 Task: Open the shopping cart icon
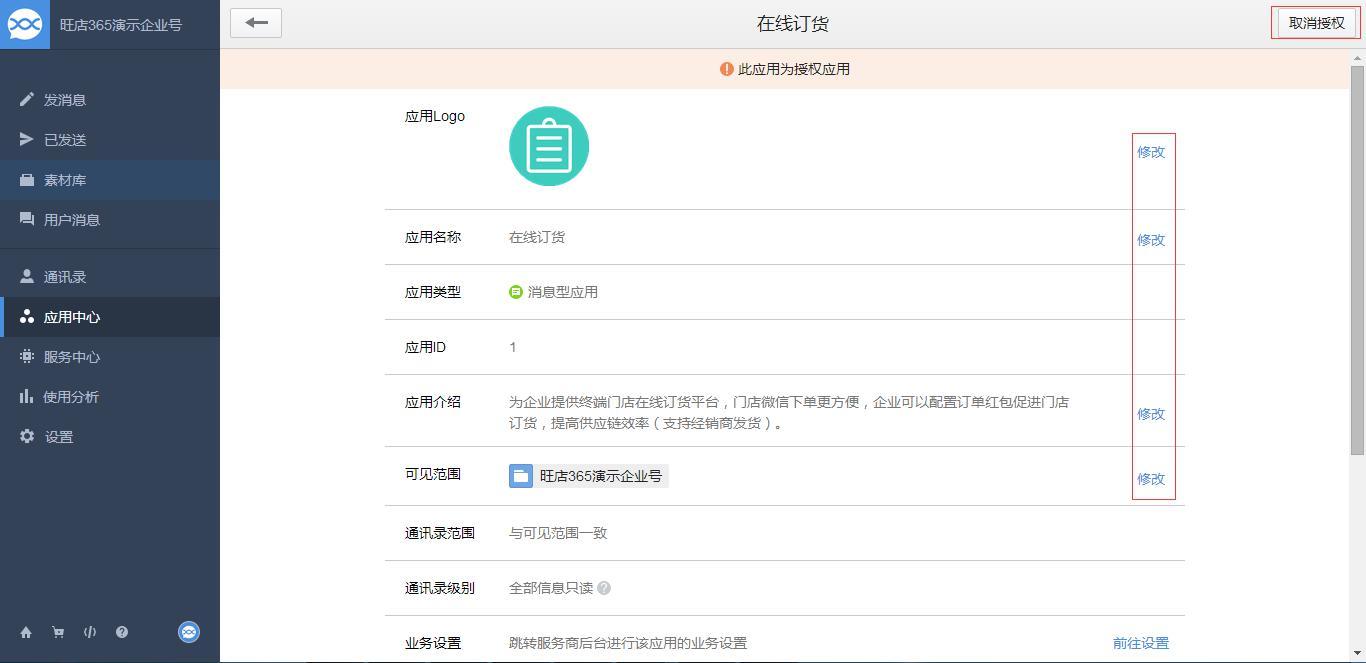[58, 632]
